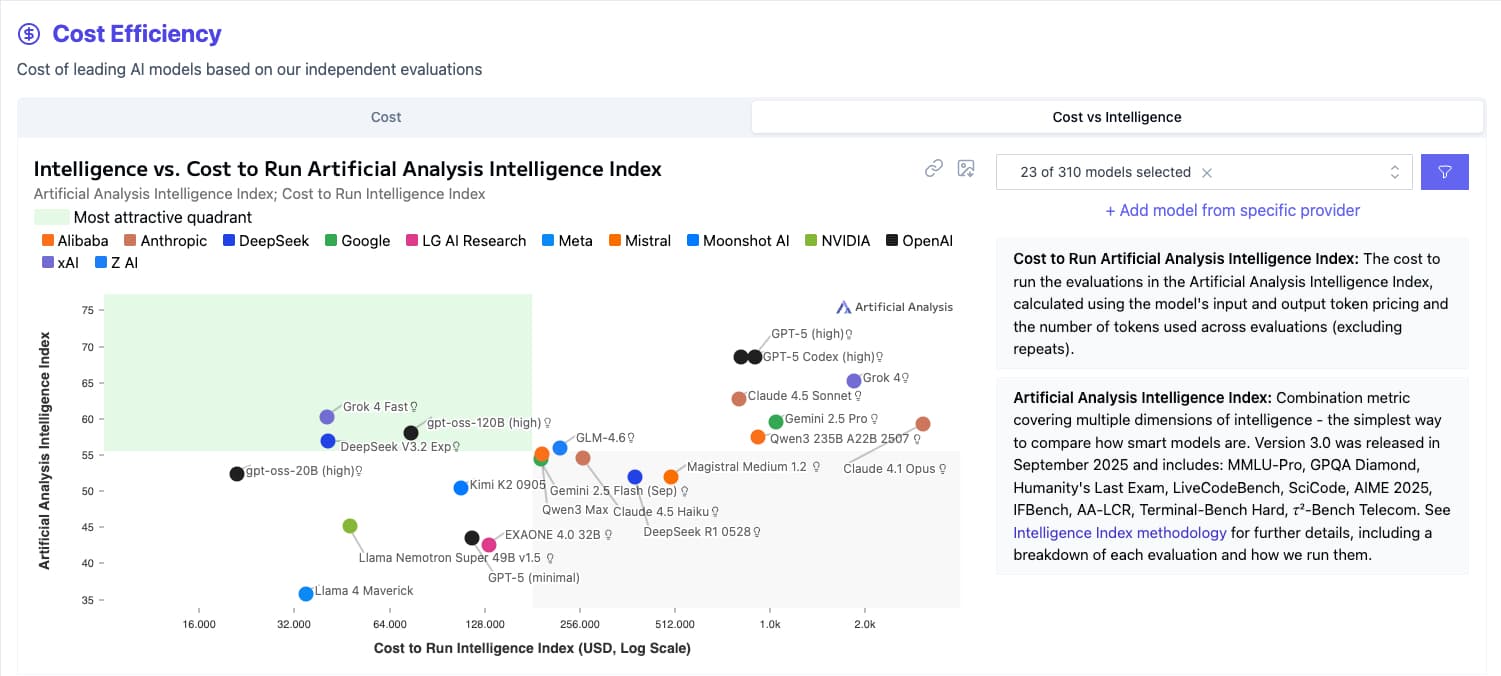
Task: Expand model selector using the chevron arrows
Action: [1394, 172]
